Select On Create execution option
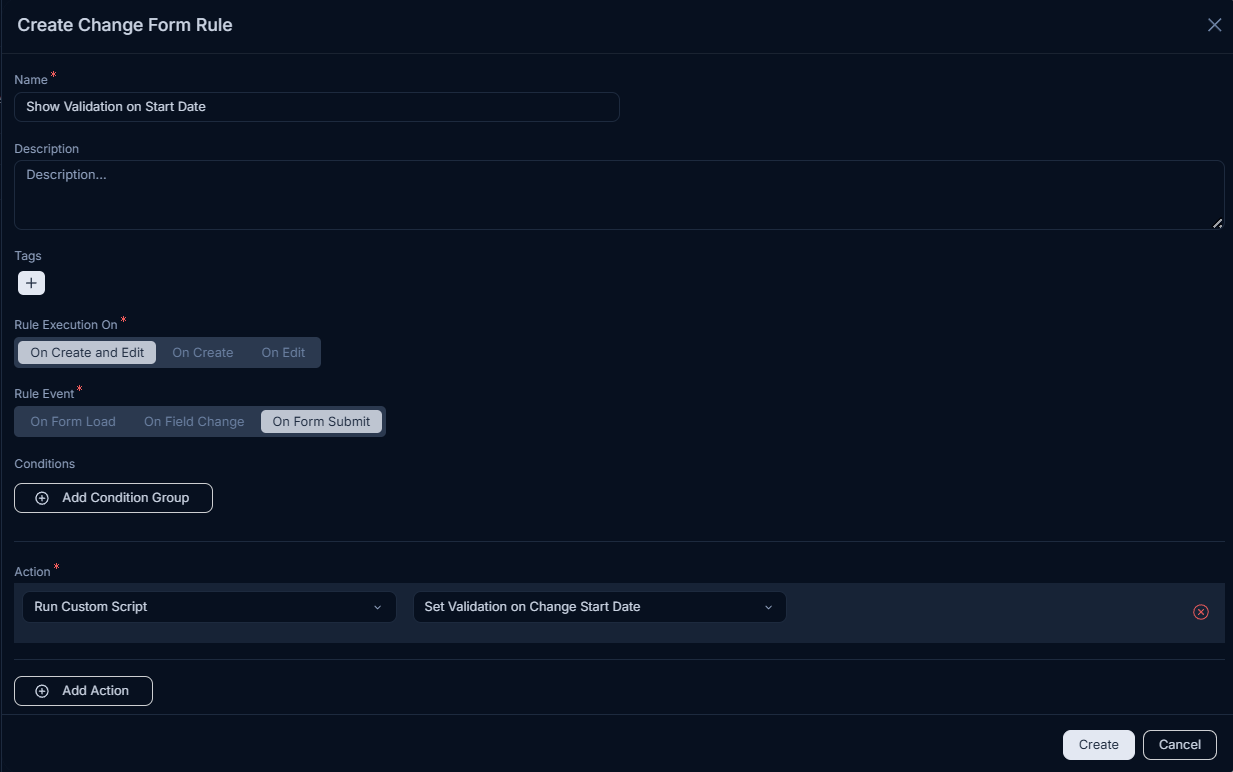This screenshot has height=772, width=1233. pos(203,352)
